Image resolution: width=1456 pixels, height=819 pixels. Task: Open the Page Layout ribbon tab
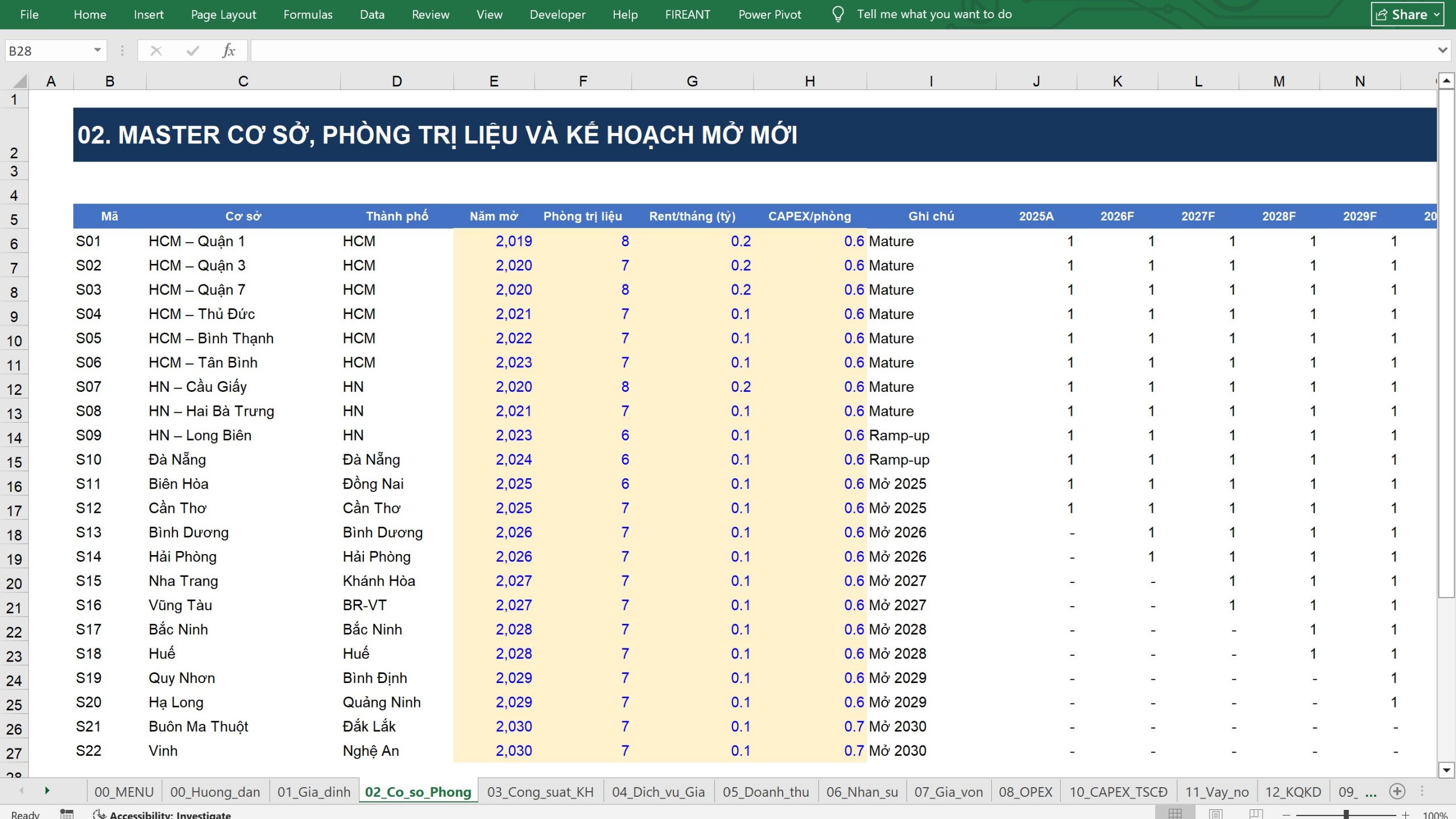[224, 14]
